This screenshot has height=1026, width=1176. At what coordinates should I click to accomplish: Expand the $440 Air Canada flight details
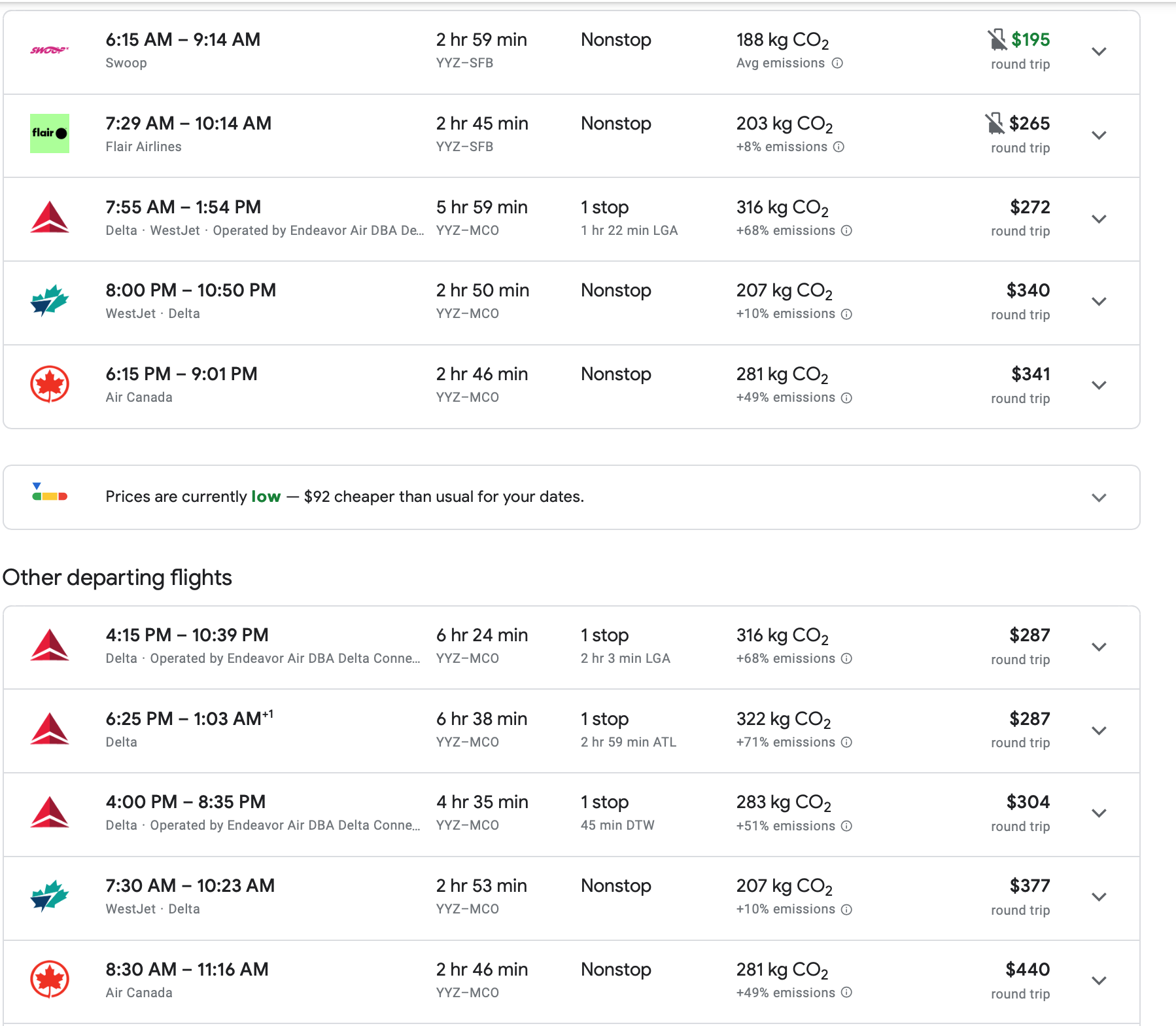point(1099,980)
